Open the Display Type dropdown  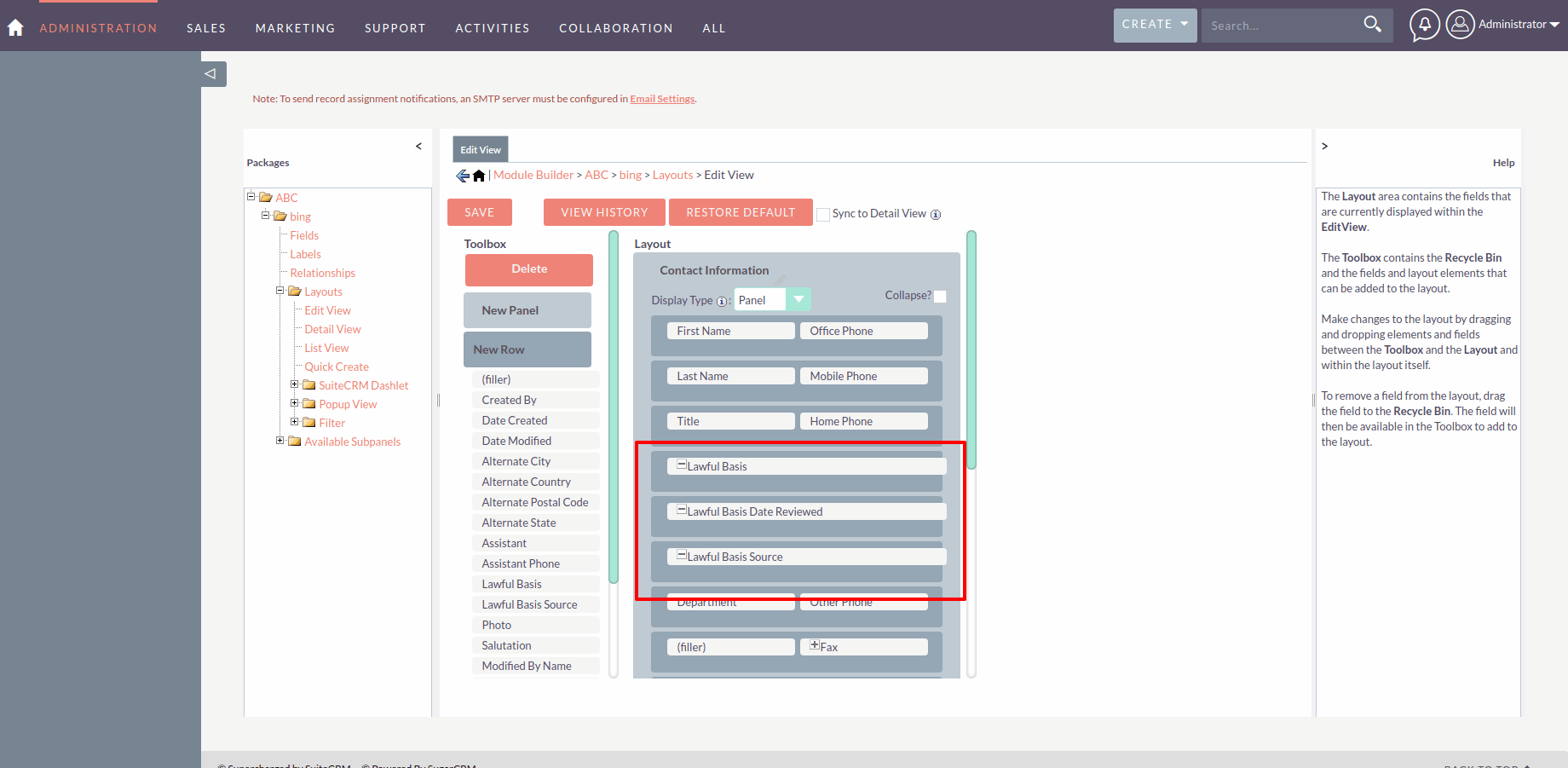[798, 299]
